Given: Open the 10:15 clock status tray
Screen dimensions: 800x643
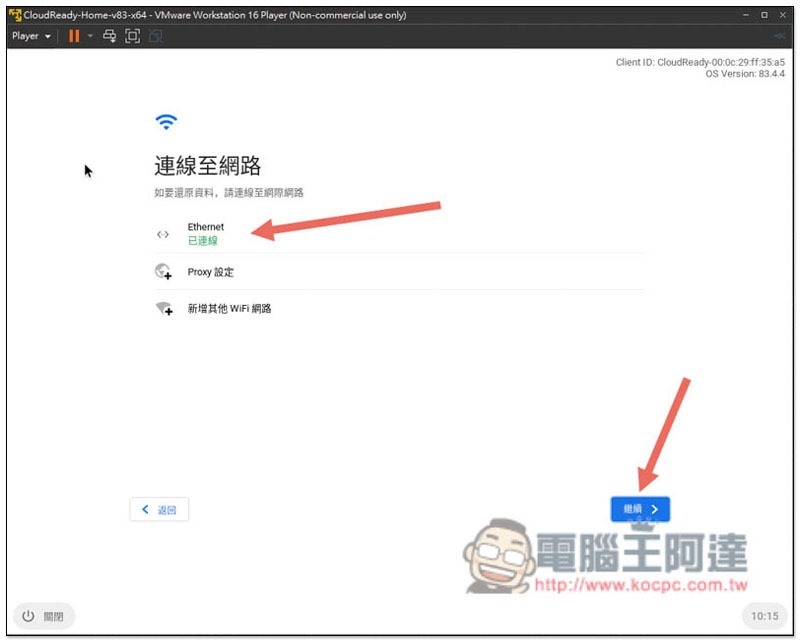Looking at the screenshot, I should (x=764, y=616).
